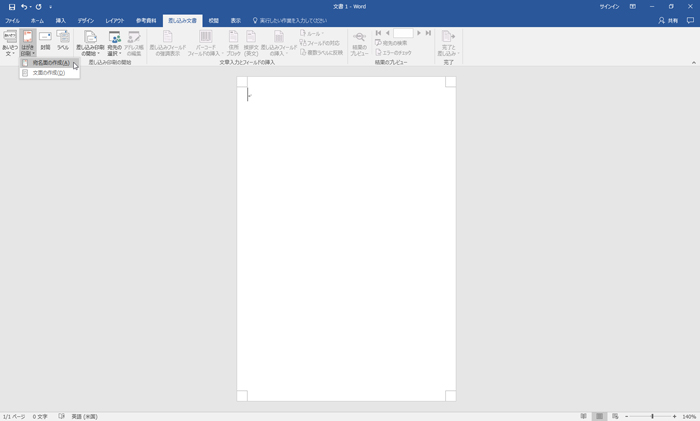Click the spelling proofing icon in status bar
Viewport: 700px width, 421px height.
[62, 416]
